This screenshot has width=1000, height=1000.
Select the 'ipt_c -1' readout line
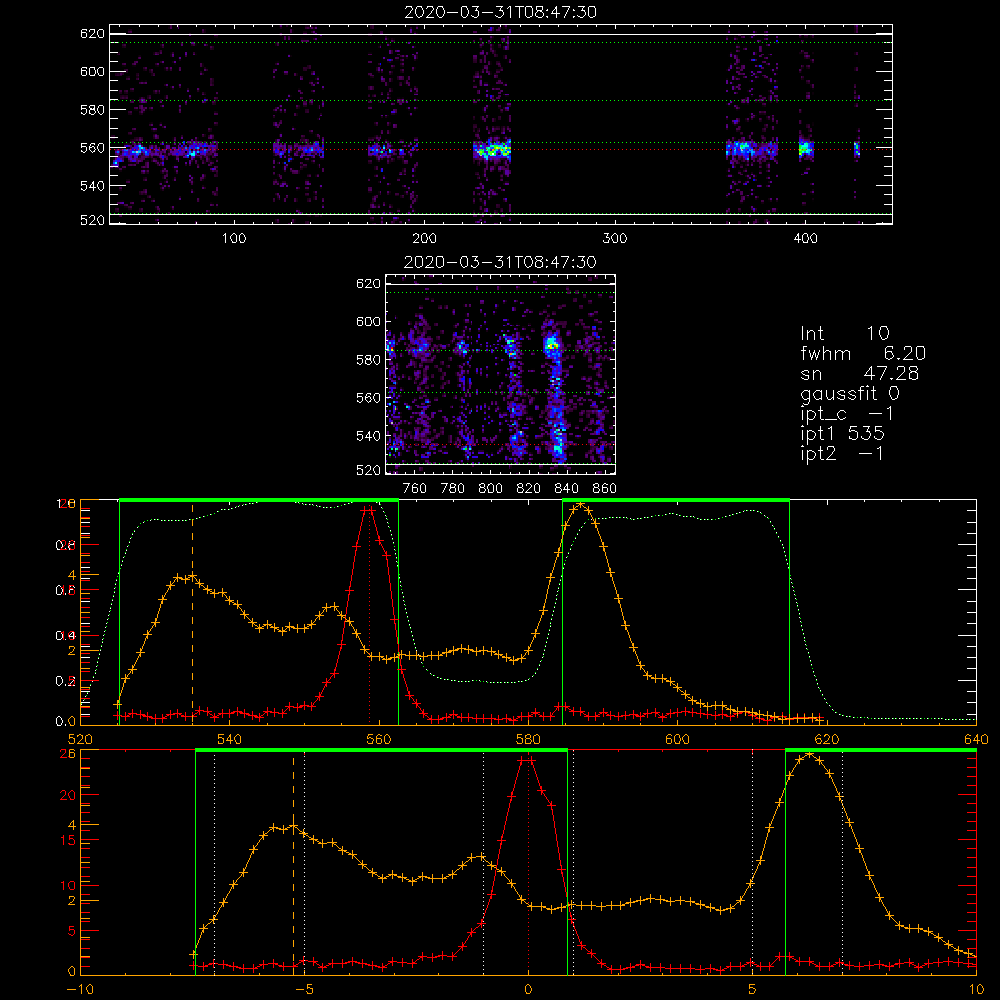click(x=847, y=414)
